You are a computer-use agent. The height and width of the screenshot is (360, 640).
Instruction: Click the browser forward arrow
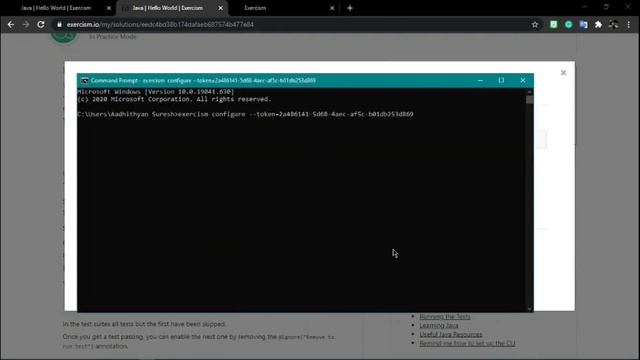tap(26, 24)
